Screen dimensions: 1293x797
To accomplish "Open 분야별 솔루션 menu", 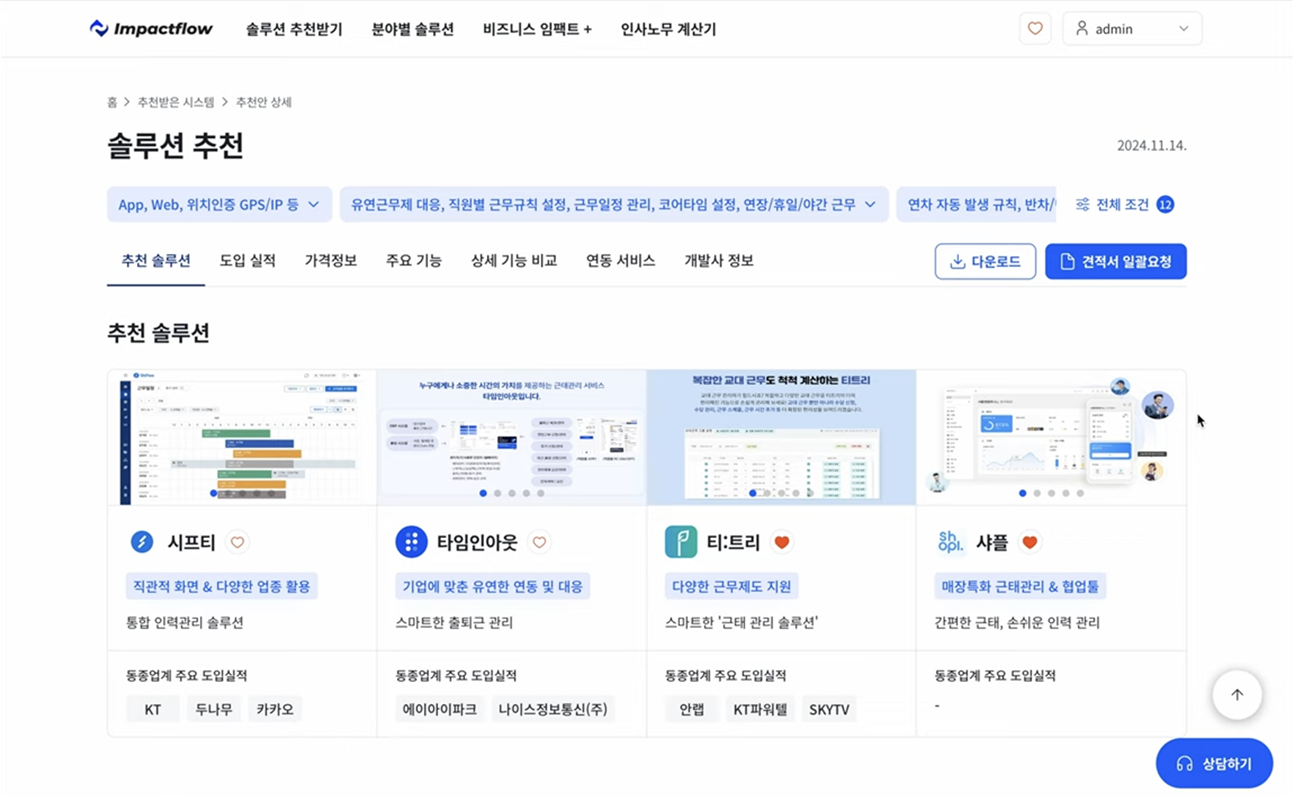I will (413, 29).
